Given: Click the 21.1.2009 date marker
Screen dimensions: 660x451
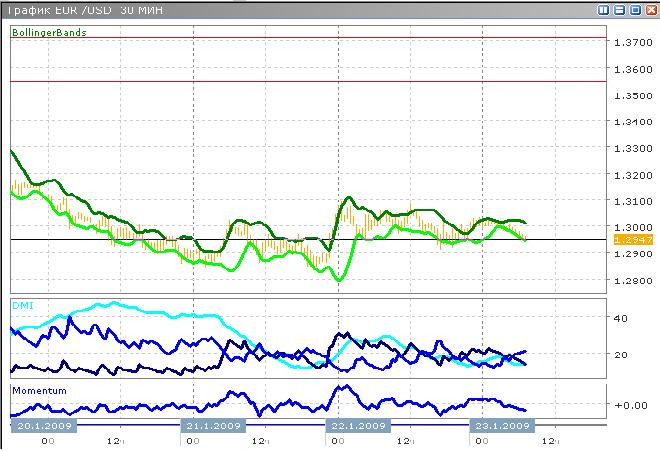Looking at the screenshot, I should coord(215,426).
